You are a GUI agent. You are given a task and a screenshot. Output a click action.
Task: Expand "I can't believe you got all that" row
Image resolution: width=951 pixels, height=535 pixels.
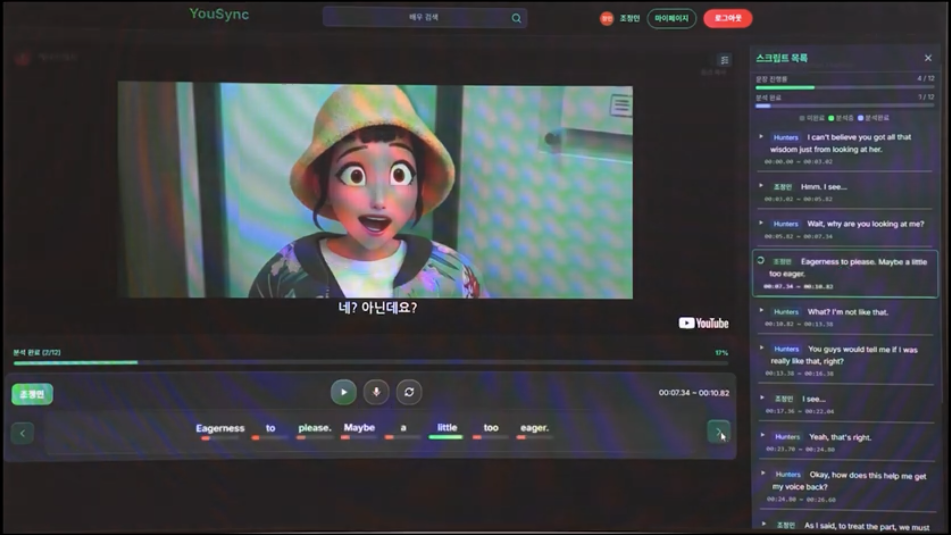point(761,137)
